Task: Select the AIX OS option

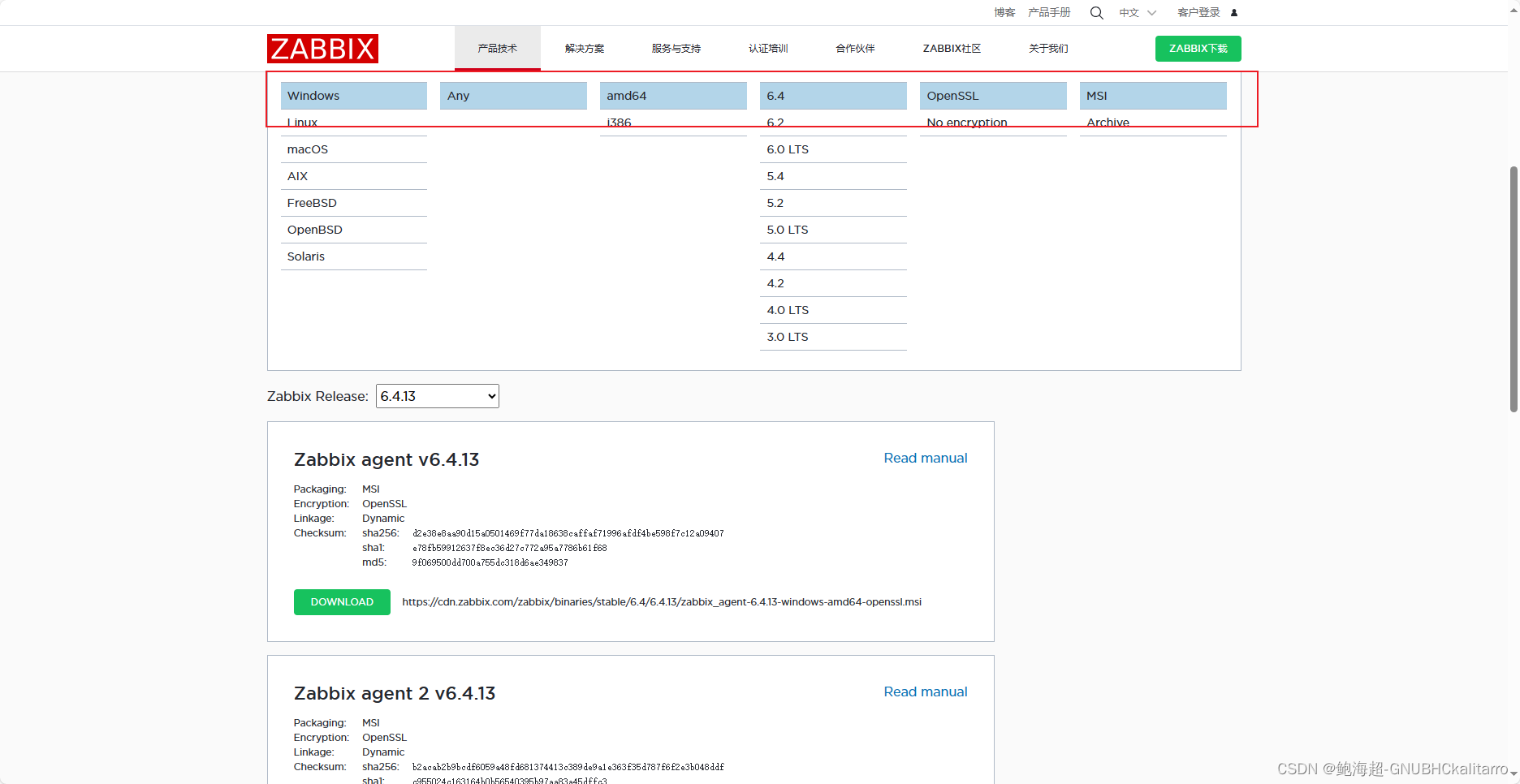Action: (x=354, y=176)
